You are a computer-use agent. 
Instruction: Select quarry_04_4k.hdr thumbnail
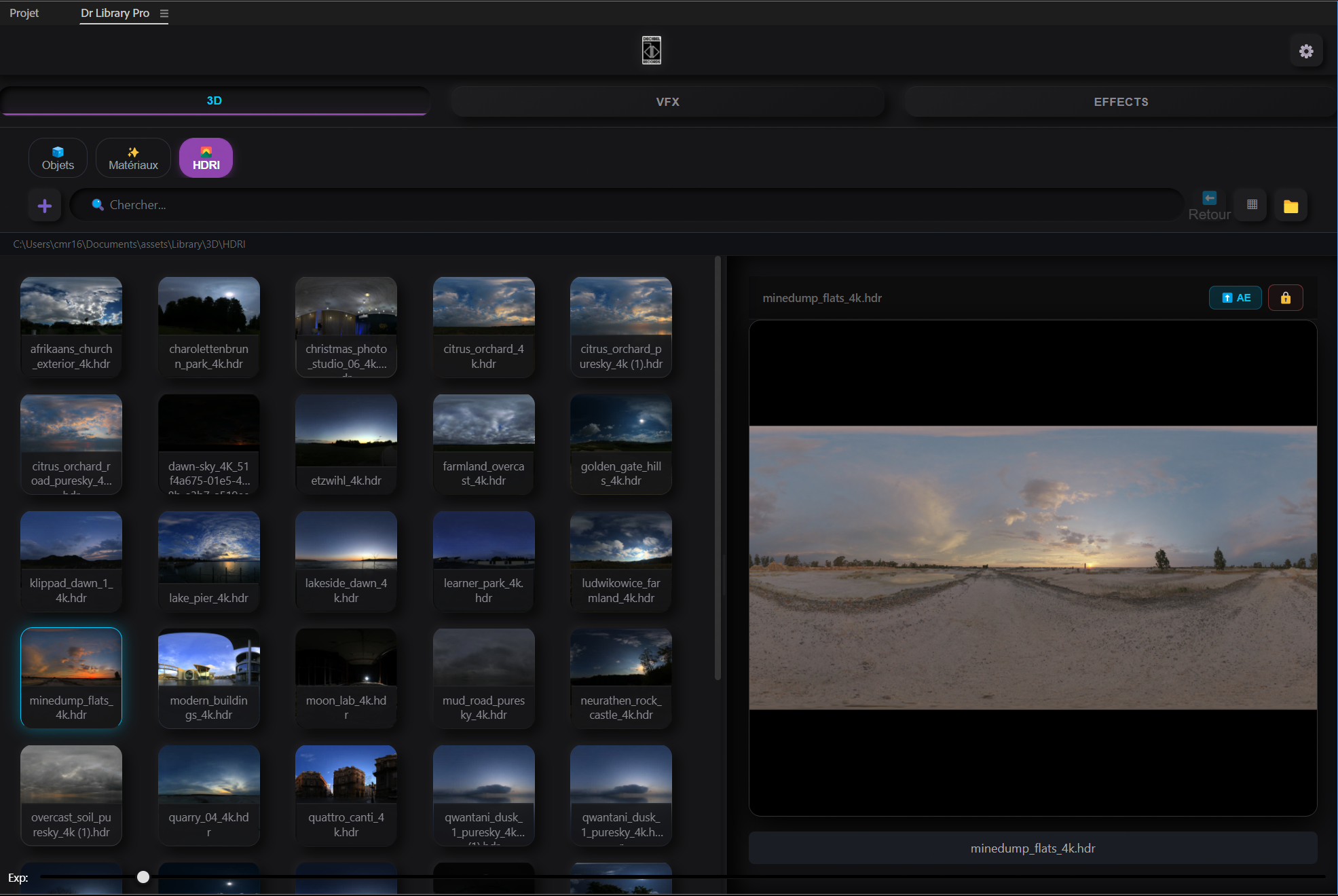click(x=208, y=796)
